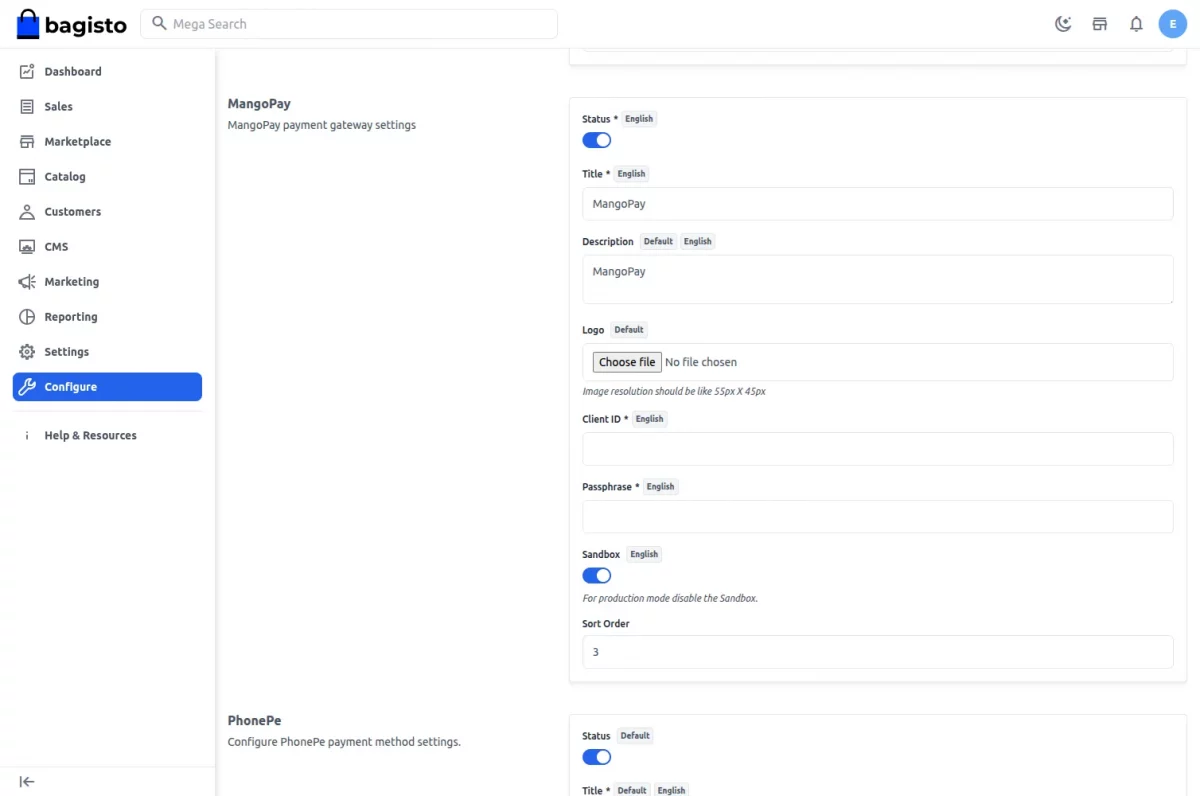Click "Configure PhonePe payment method settings." text

click(344, 742)
